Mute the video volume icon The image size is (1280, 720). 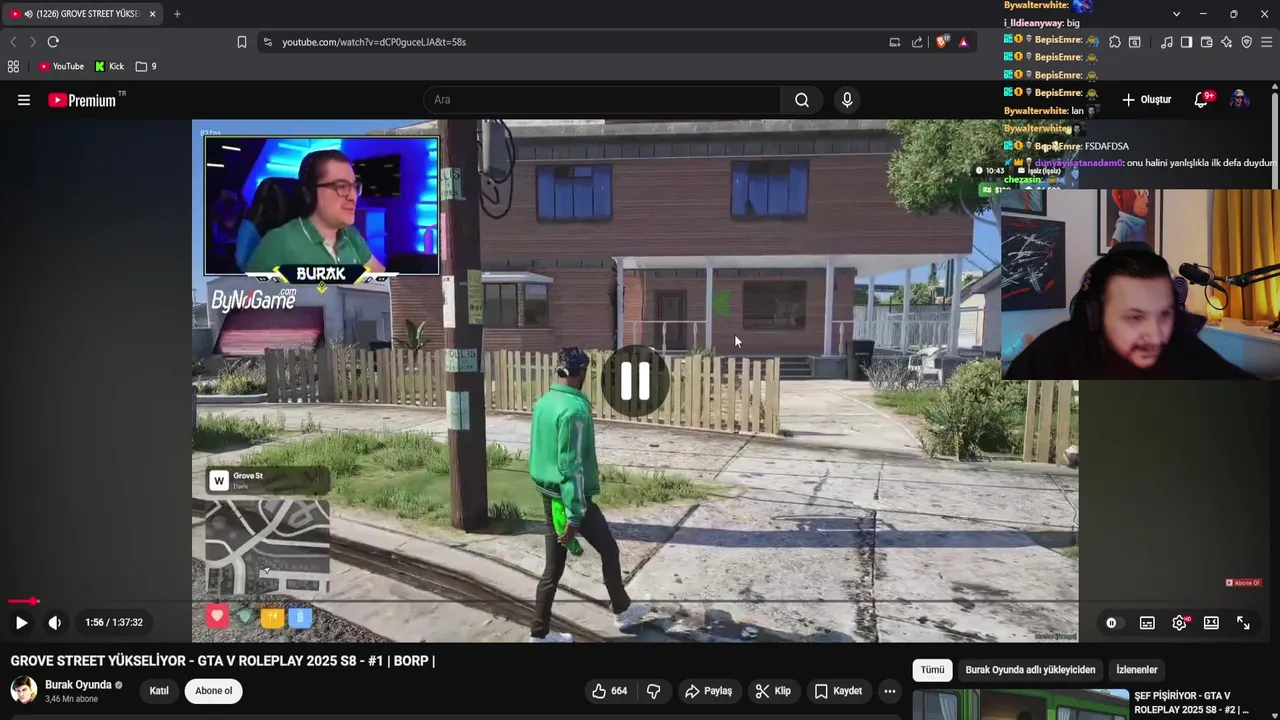[55, 622]
